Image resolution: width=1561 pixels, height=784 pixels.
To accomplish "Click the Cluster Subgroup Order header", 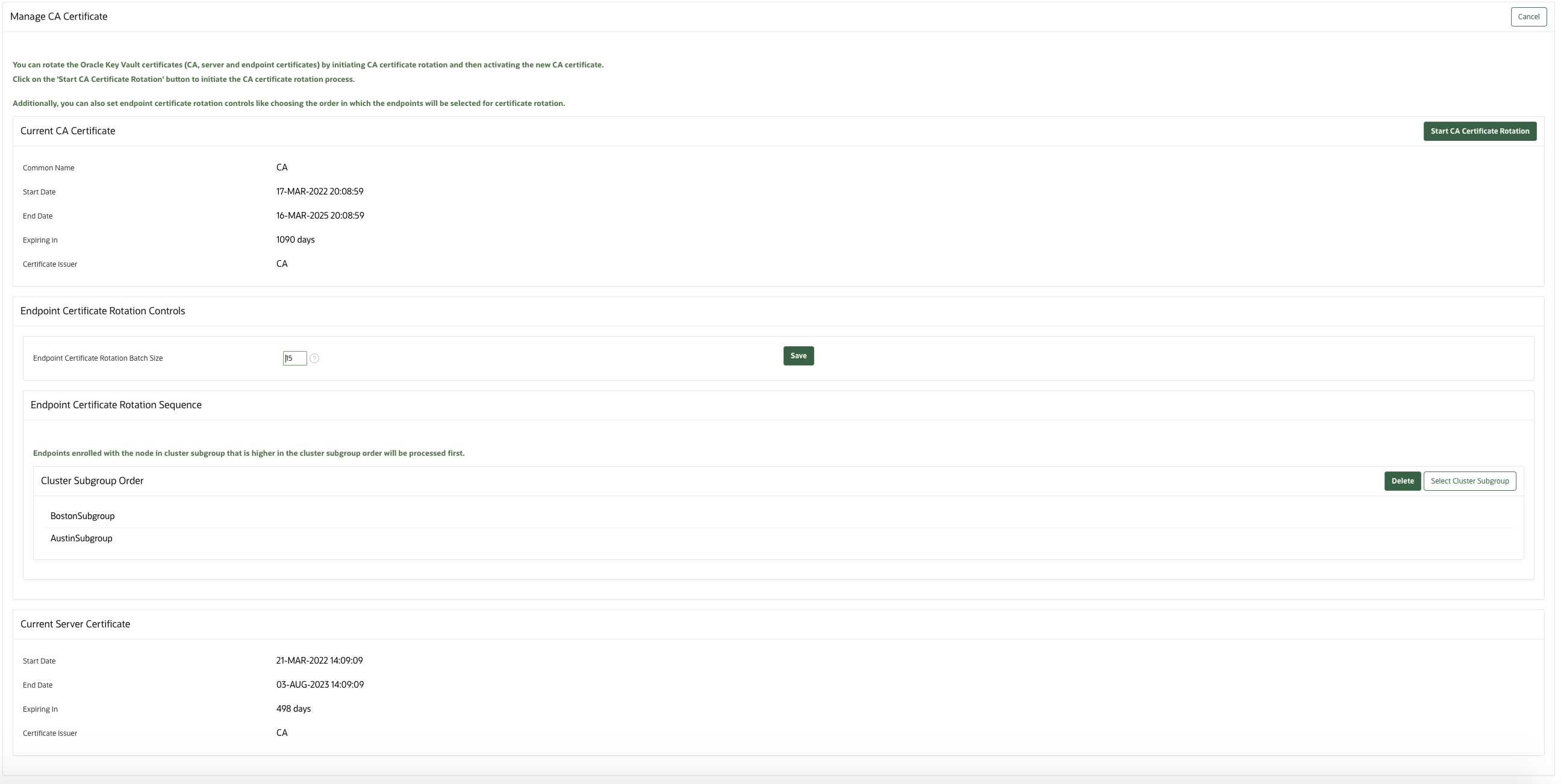I will pyautogui.click(x=92, y=481).
